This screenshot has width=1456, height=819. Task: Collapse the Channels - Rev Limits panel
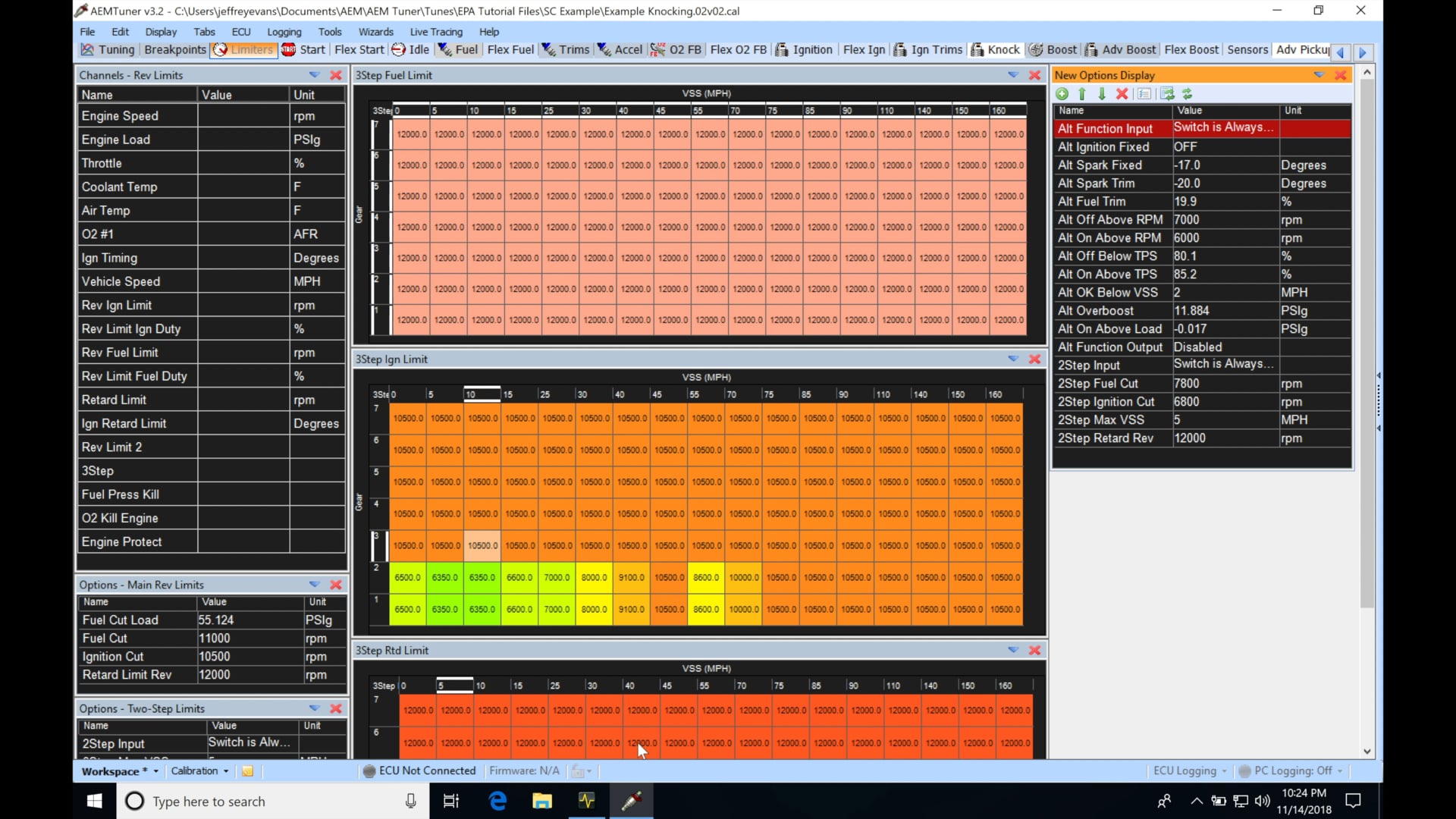click(x=313, y=75)
